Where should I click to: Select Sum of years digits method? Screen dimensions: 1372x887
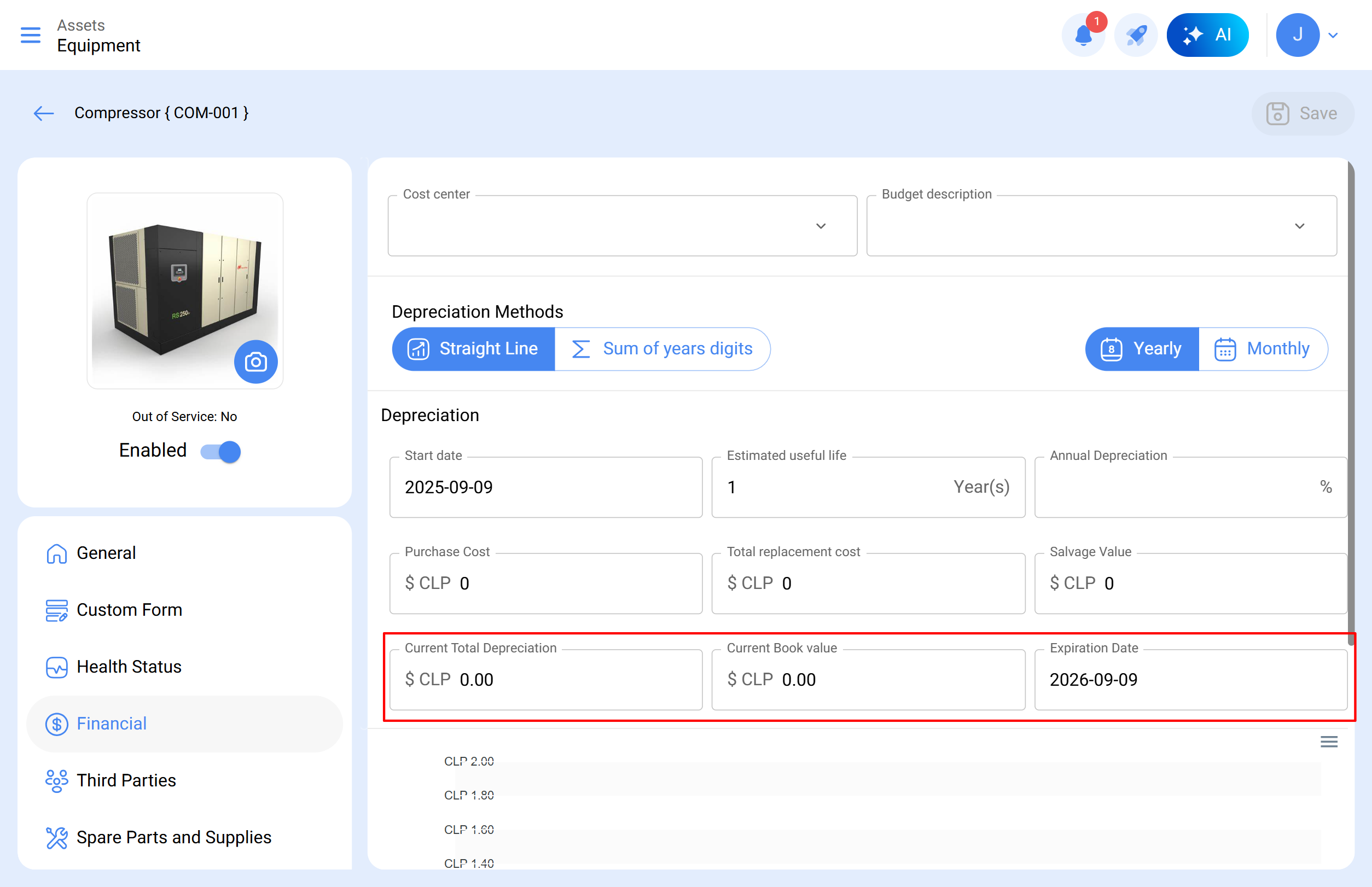(662, 349)
